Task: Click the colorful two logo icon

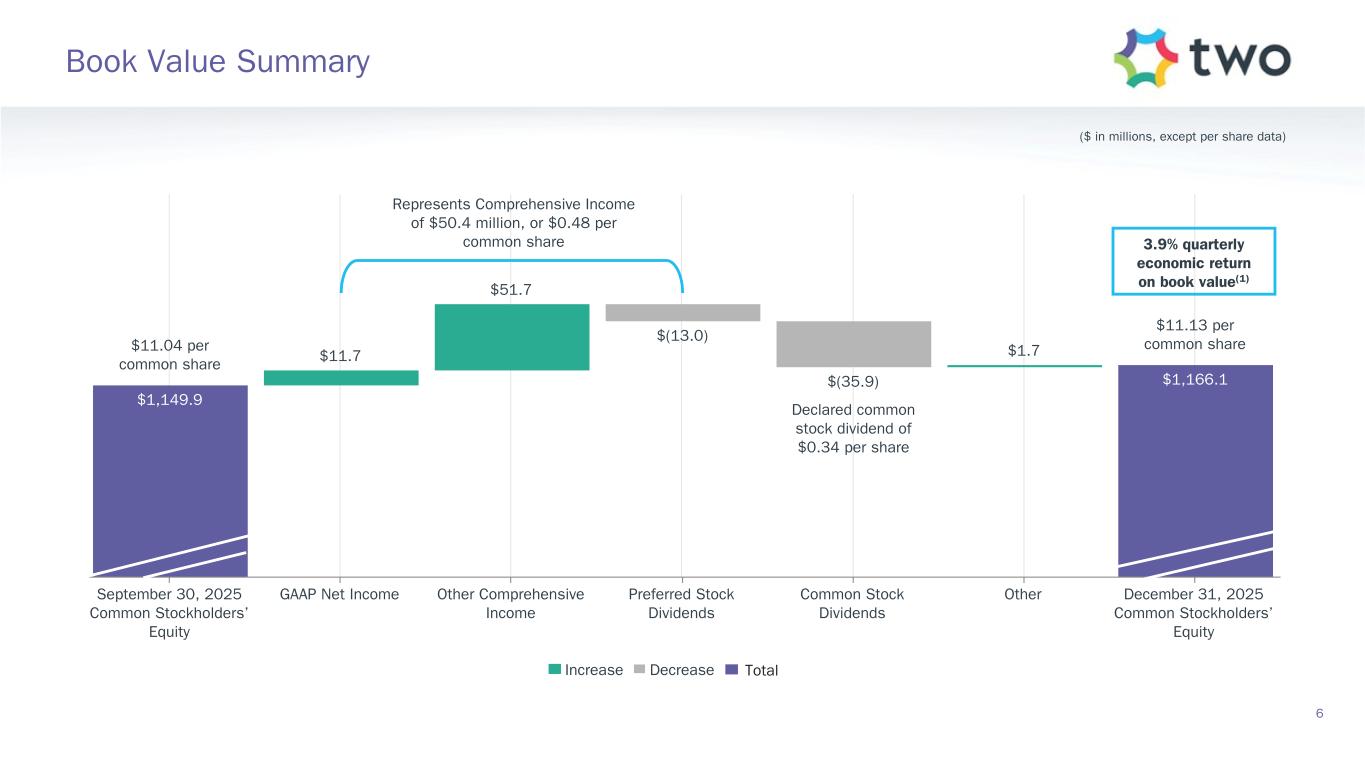Action: tap(1145, 58)
